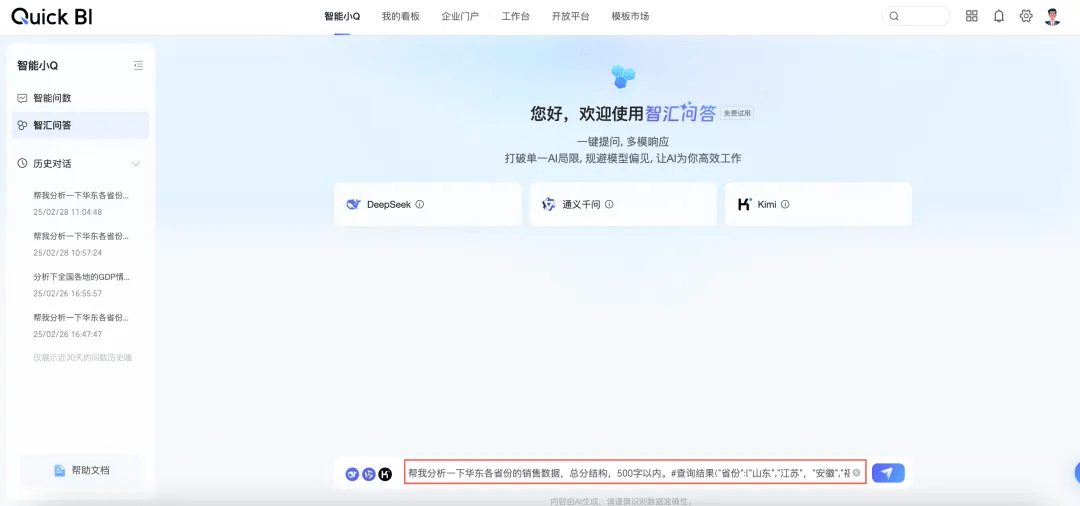Viewport: 1080px width, 506px height.
Task: Select 智汇问答 in the sidebar
Action: click(x=81, y=125)
